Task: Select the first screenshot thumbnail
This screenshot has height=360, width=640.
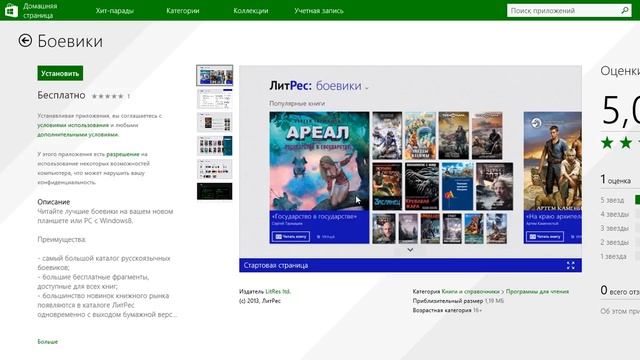Action: coord(215,76)
